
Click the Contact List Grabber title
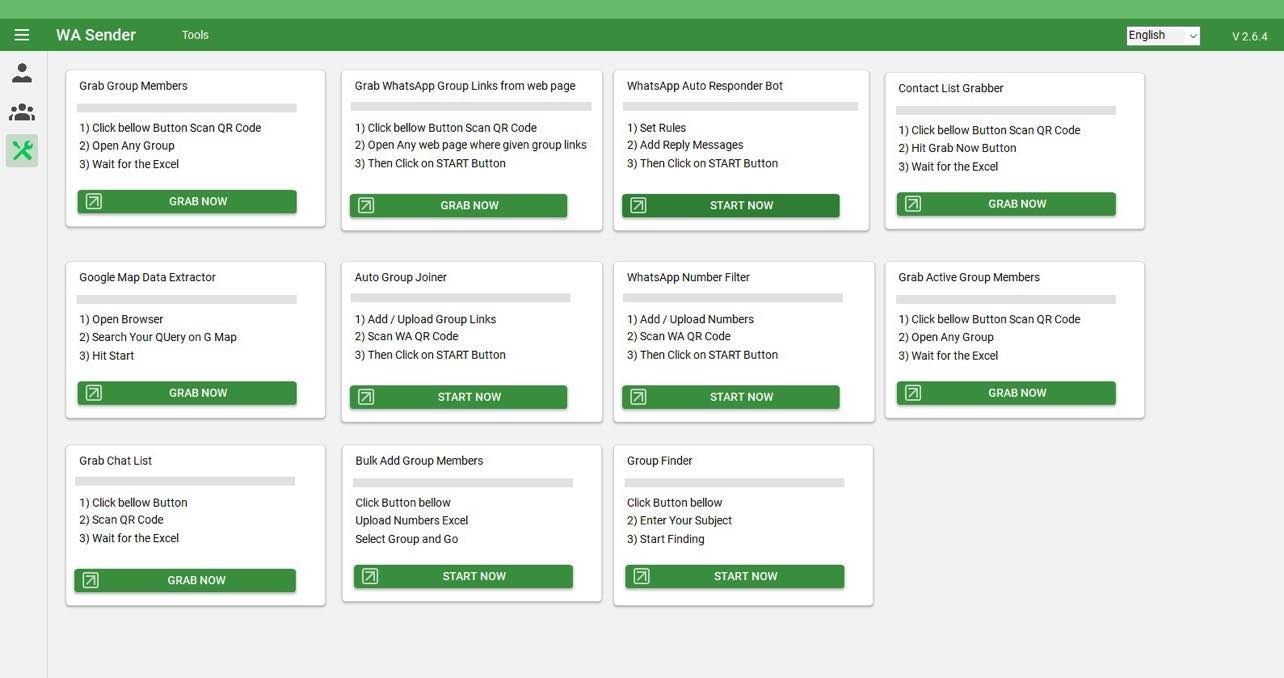pyautogui.click(x=951, y=88)
